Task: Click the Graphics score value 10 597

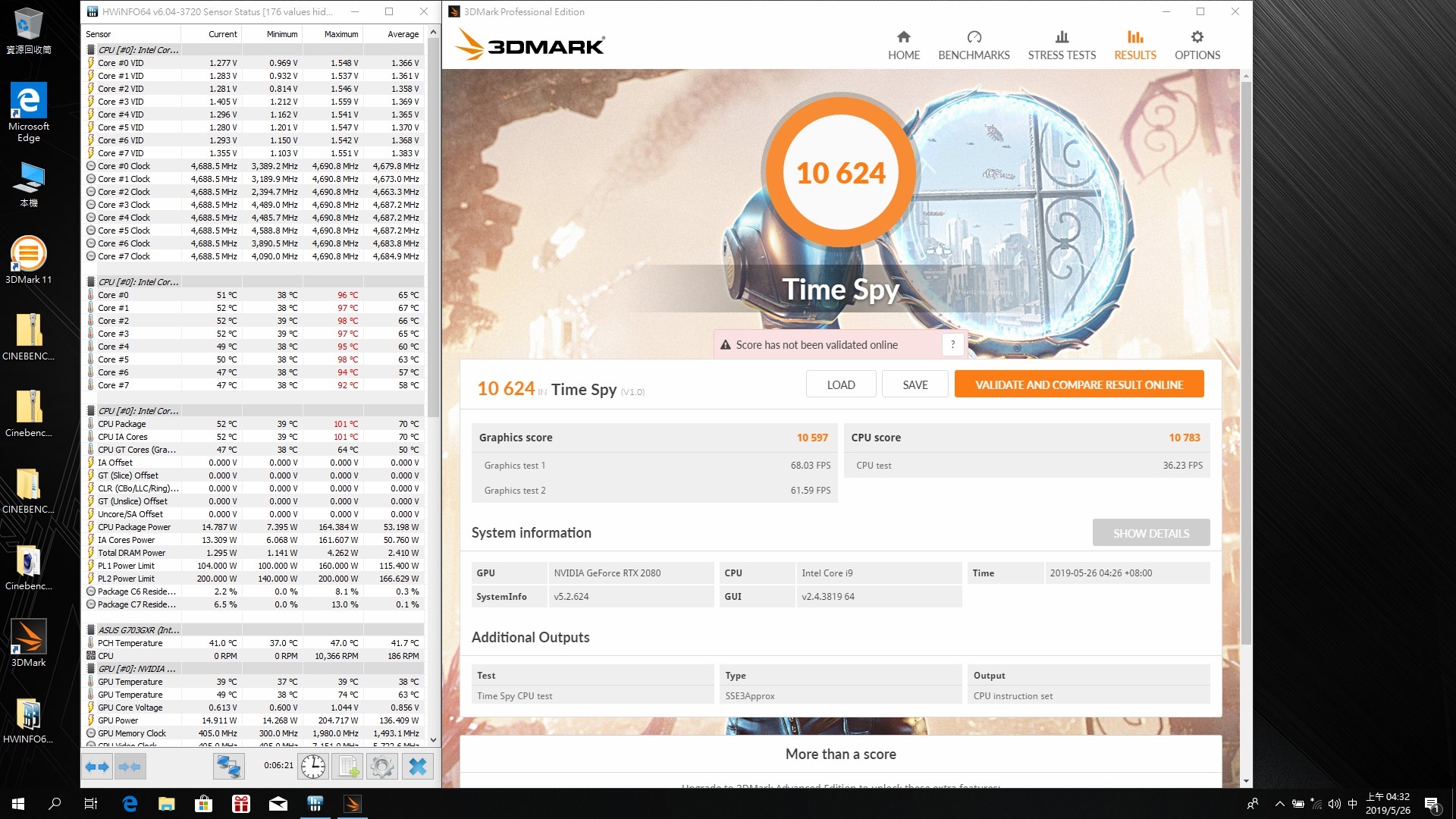Action: [812, 438]
